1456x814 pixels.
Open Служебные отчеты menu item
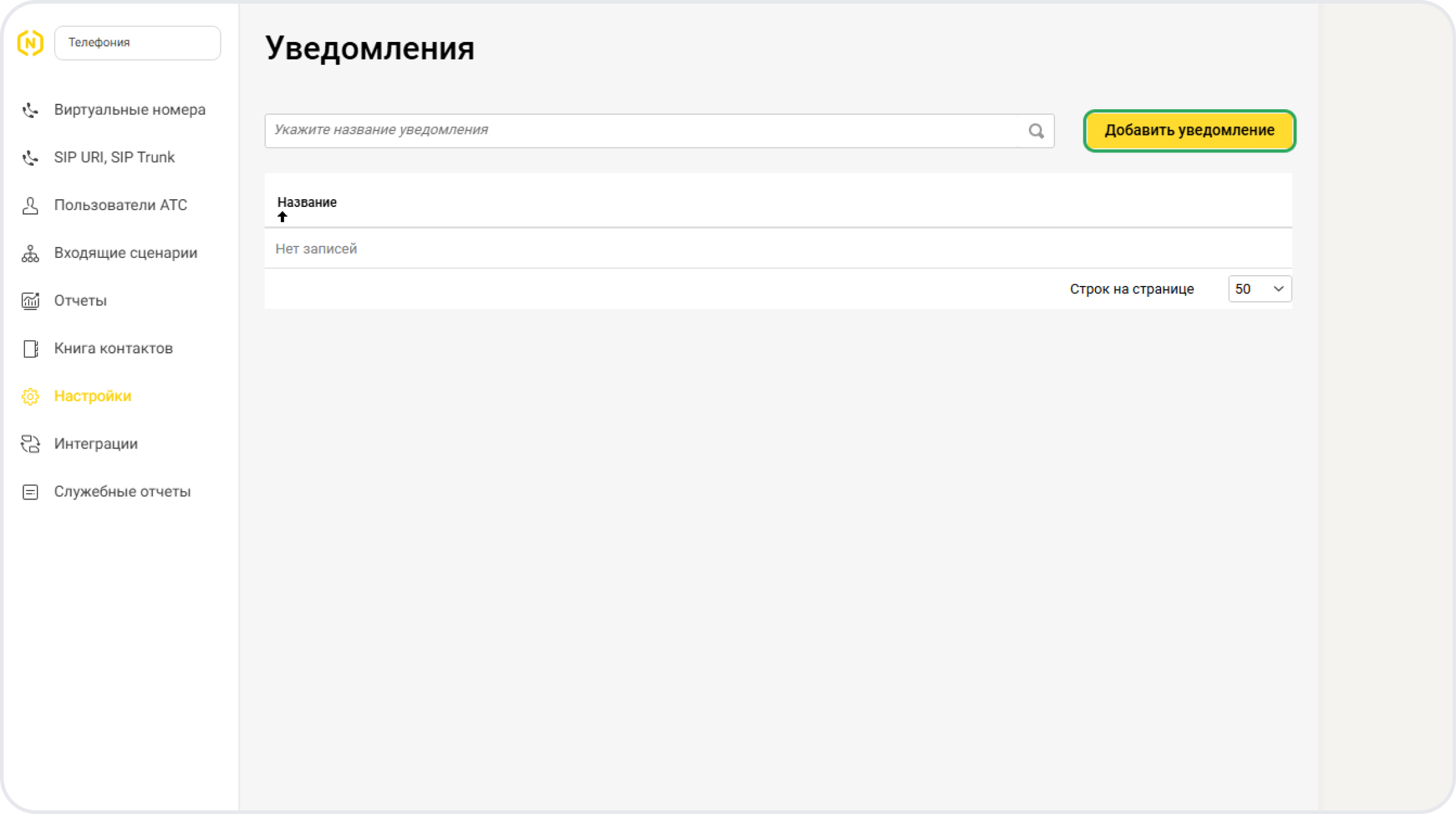click(122, 492)
